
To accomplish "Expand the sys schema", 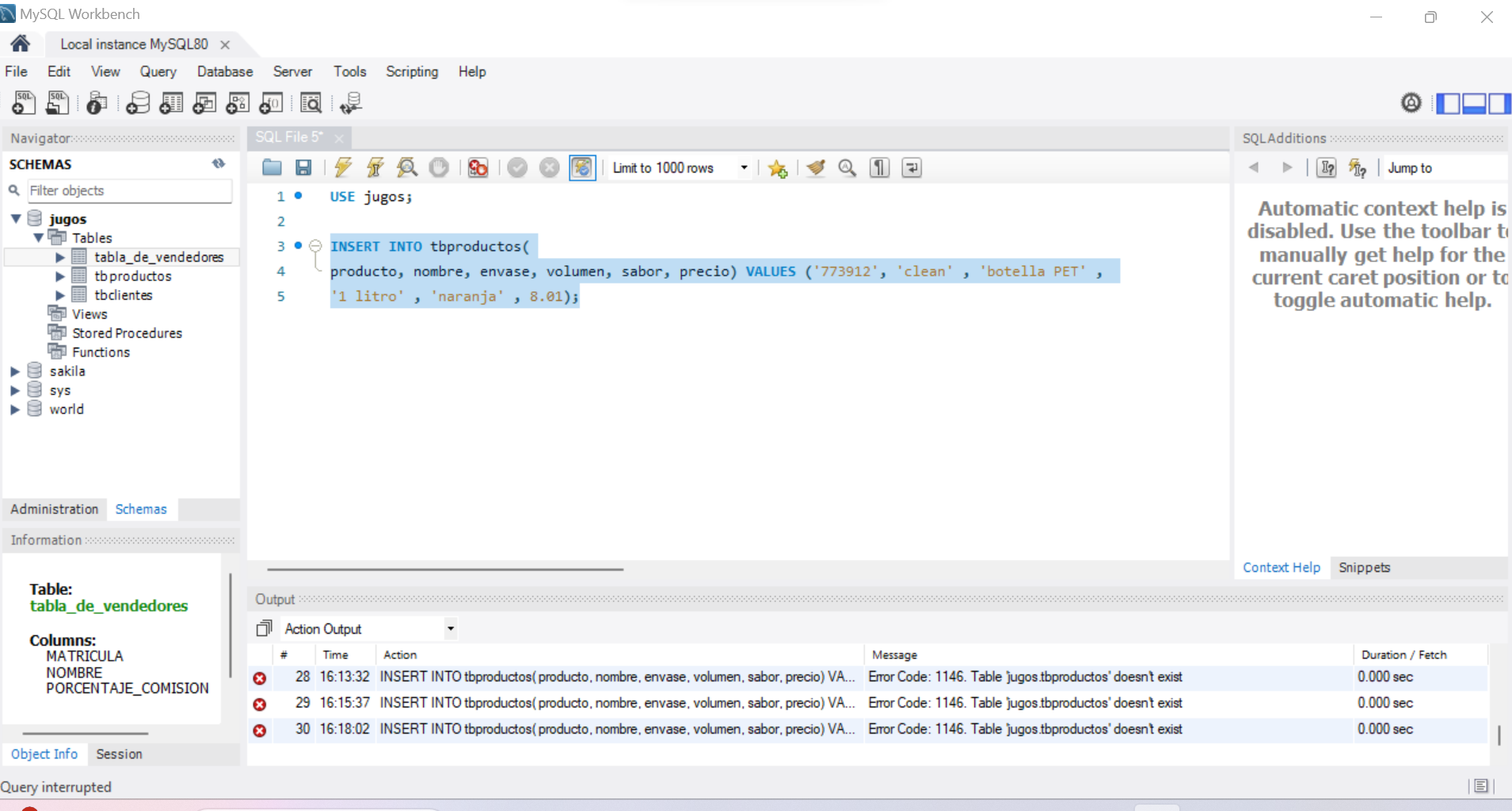I will pos(15,390).
